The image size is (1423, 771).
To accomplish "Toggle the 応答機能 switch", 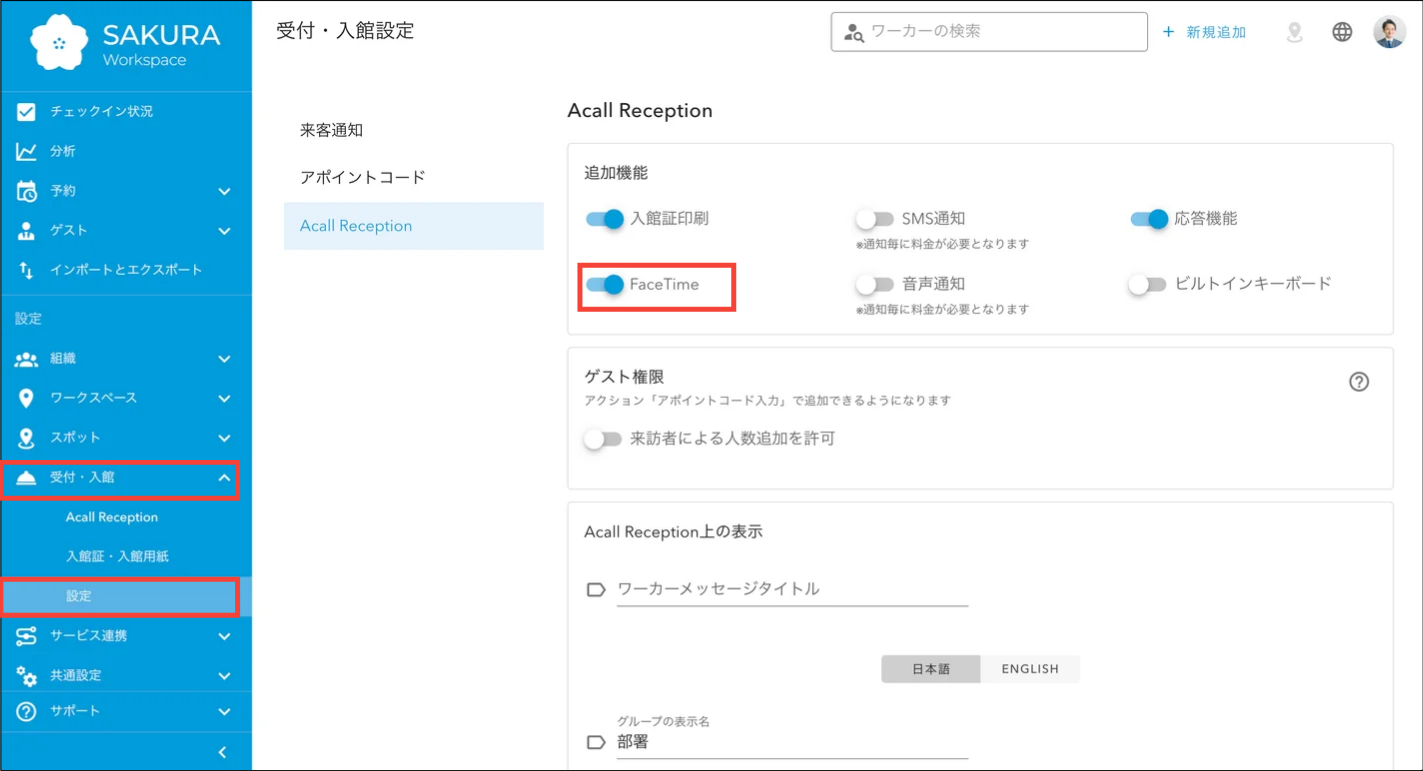I will (1149, 219).
